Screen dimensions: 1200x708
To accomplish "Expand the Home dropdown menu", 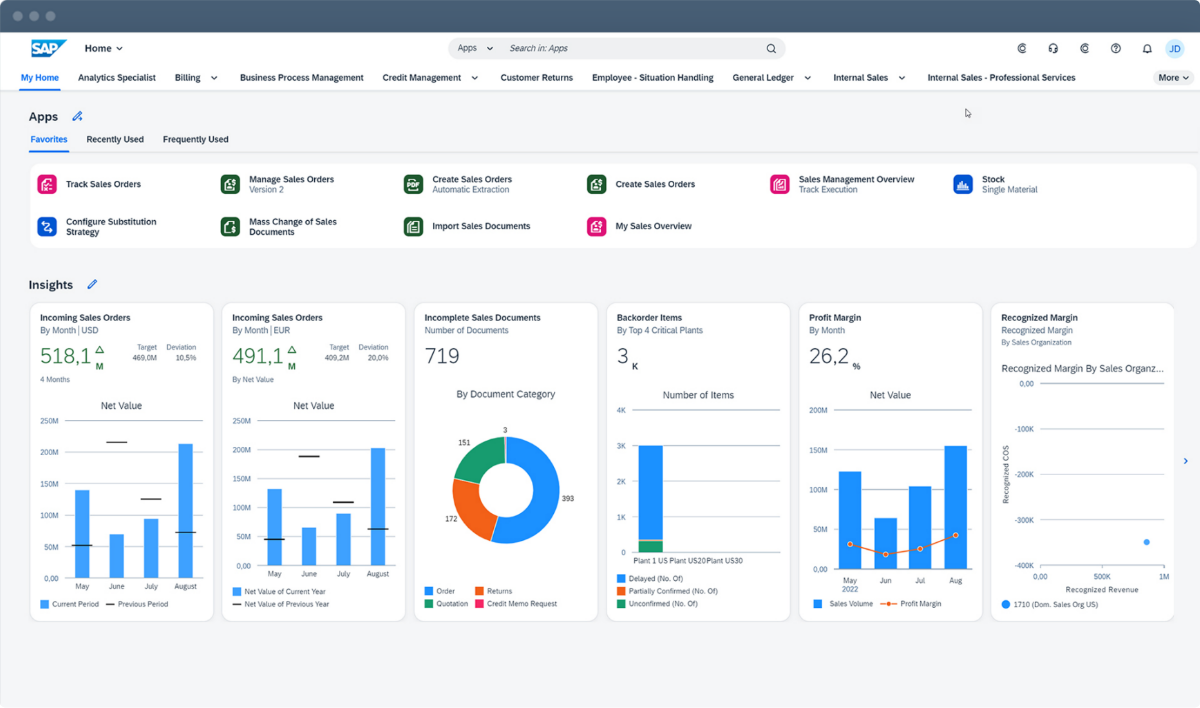I will [x=104, y=48].
